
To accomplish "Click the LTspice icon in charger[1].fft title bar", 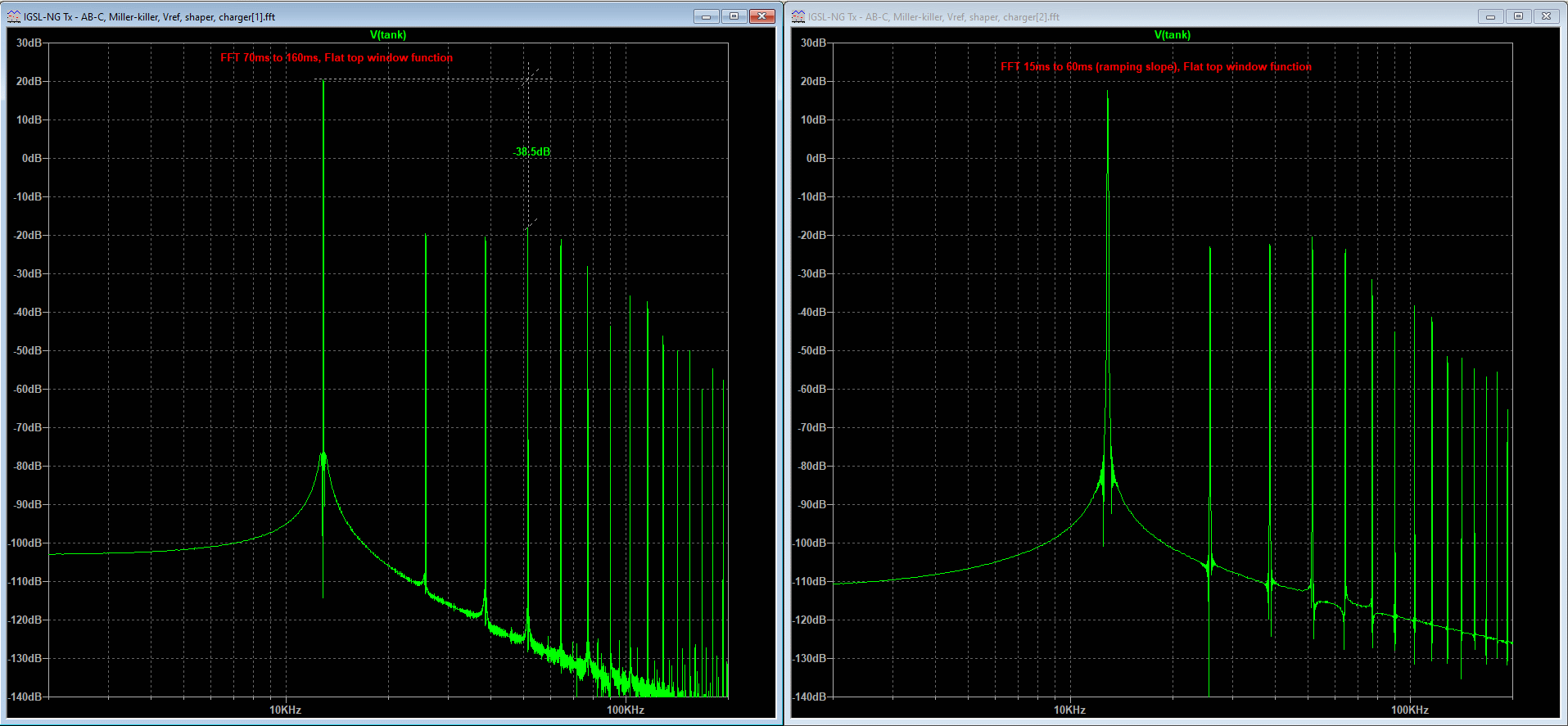I will 14,16.
